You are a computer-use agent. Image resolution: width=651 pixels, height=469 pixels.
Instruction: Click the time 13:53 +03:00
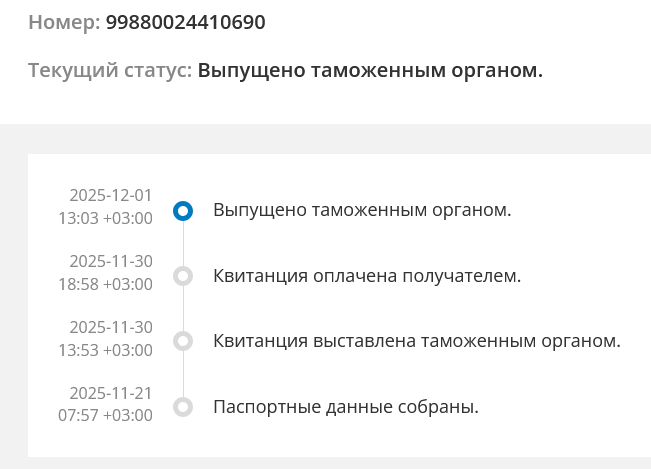[105, 350]
